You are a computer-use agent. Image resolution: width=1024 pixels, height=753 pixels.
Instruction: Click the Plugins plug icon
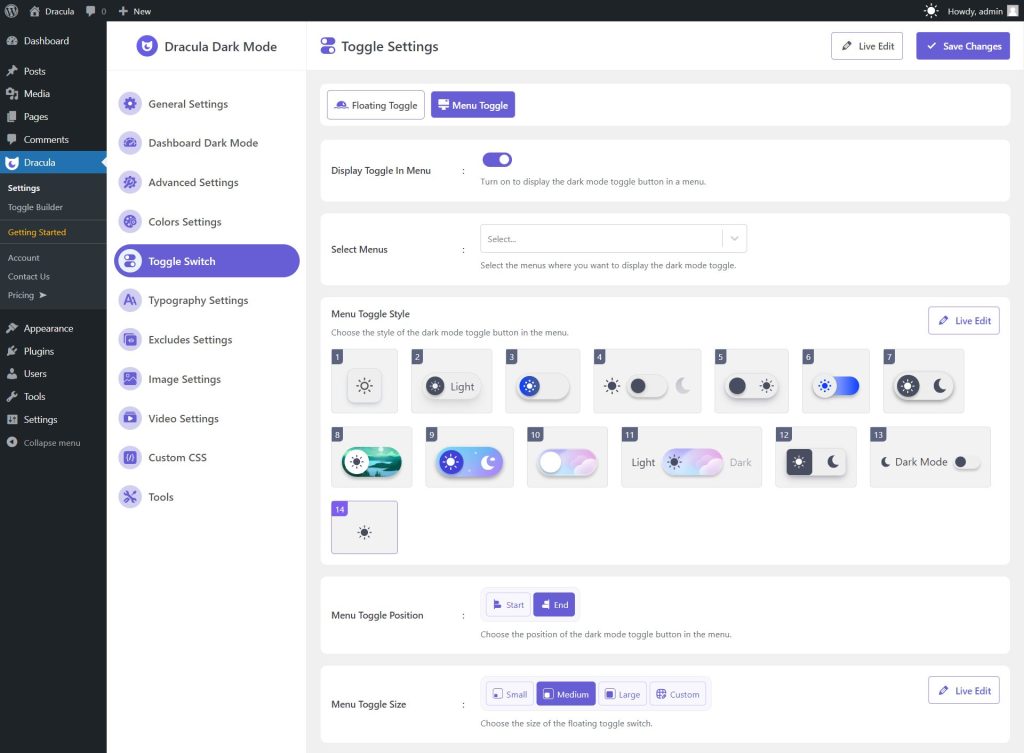point(12,351)
